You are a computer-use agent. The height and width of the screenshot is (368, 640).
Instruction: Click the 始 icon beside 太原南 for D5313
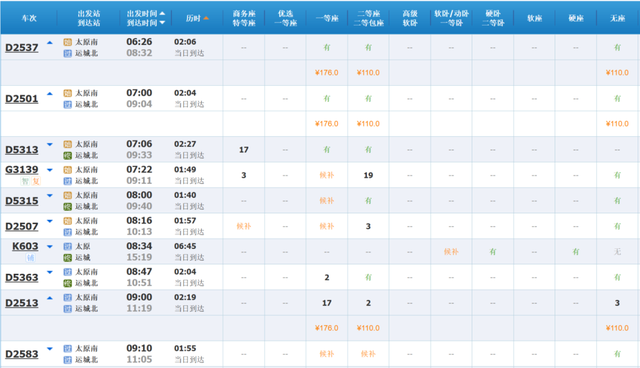[68, 144]
